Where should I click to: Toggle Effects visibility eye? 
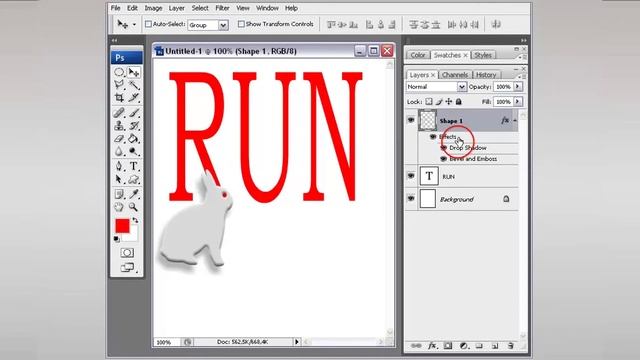click(433, 137)
